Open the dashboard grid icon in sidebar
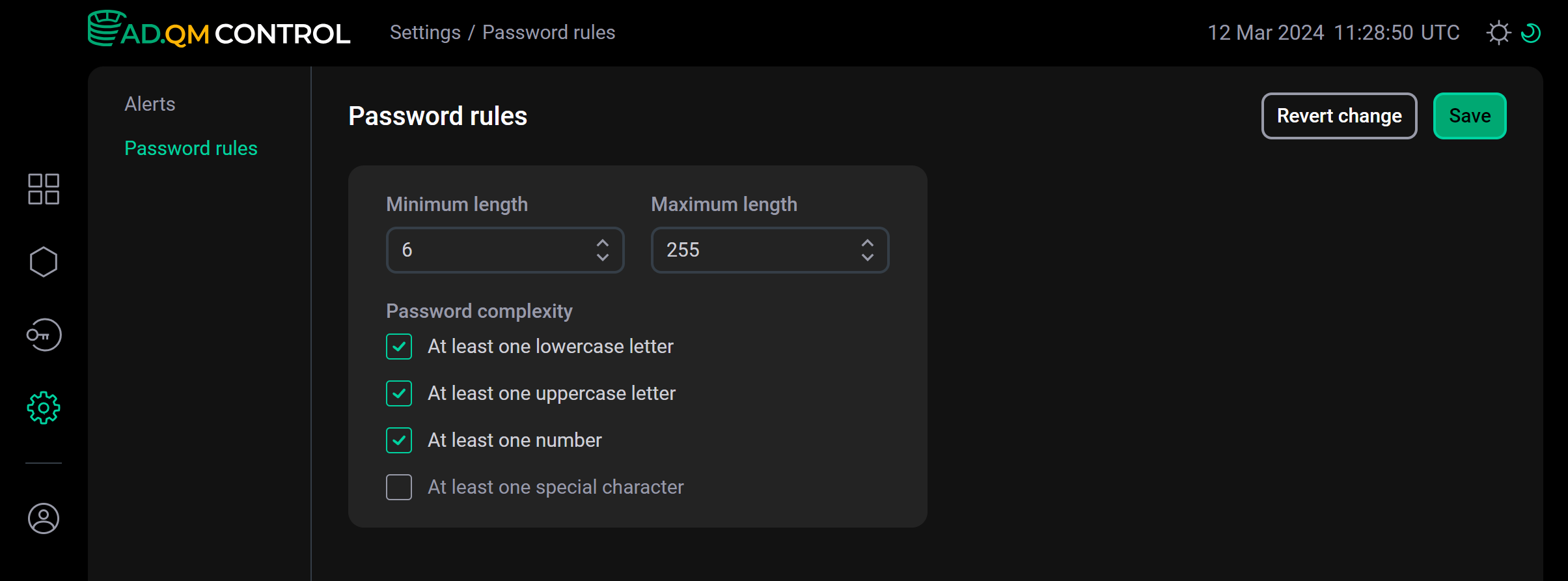The width and height of the screenshot is (1568, 581). click(43, 189)
